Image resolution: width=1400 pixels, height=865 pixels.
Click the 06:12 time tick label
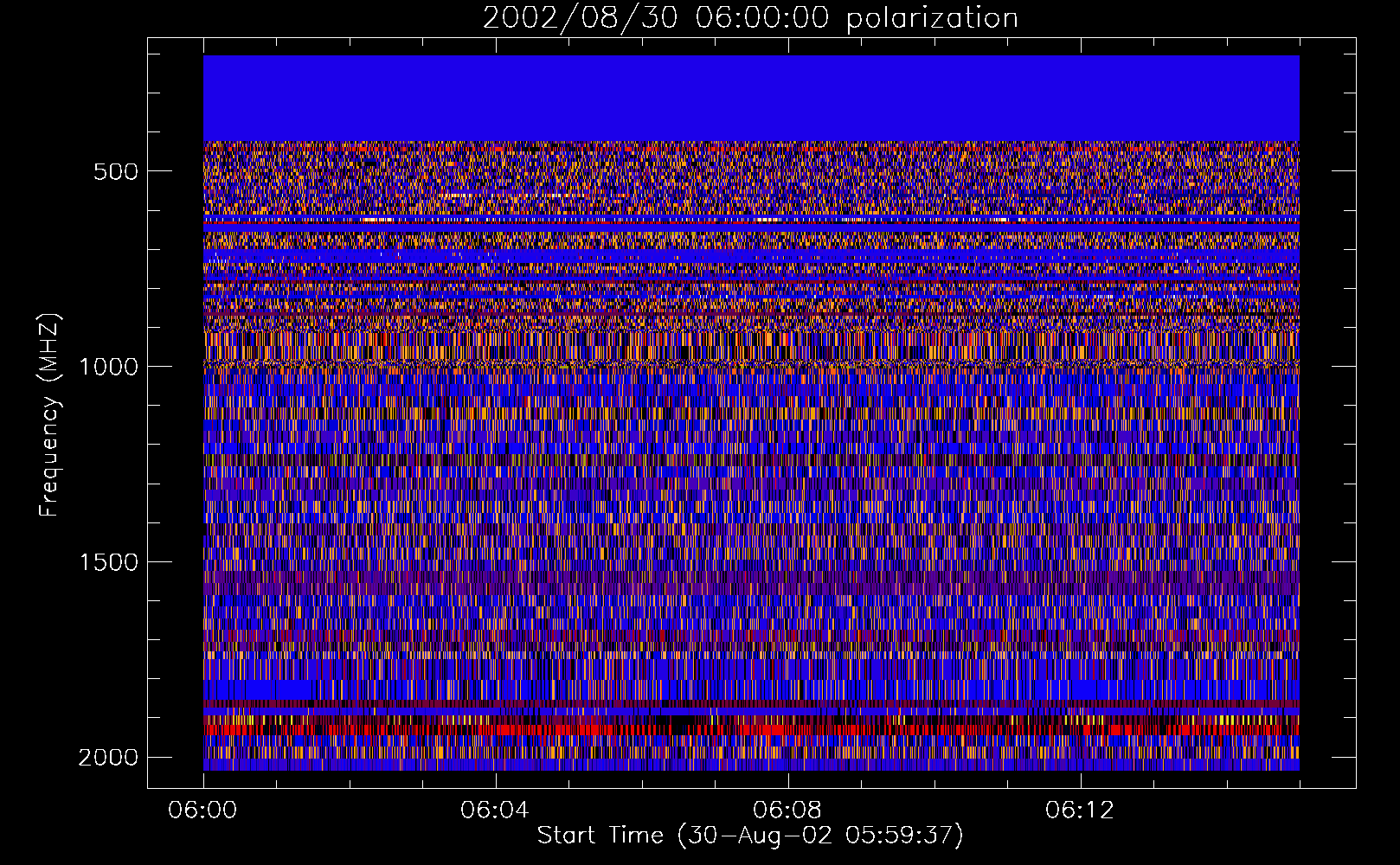pos(1080,811)
